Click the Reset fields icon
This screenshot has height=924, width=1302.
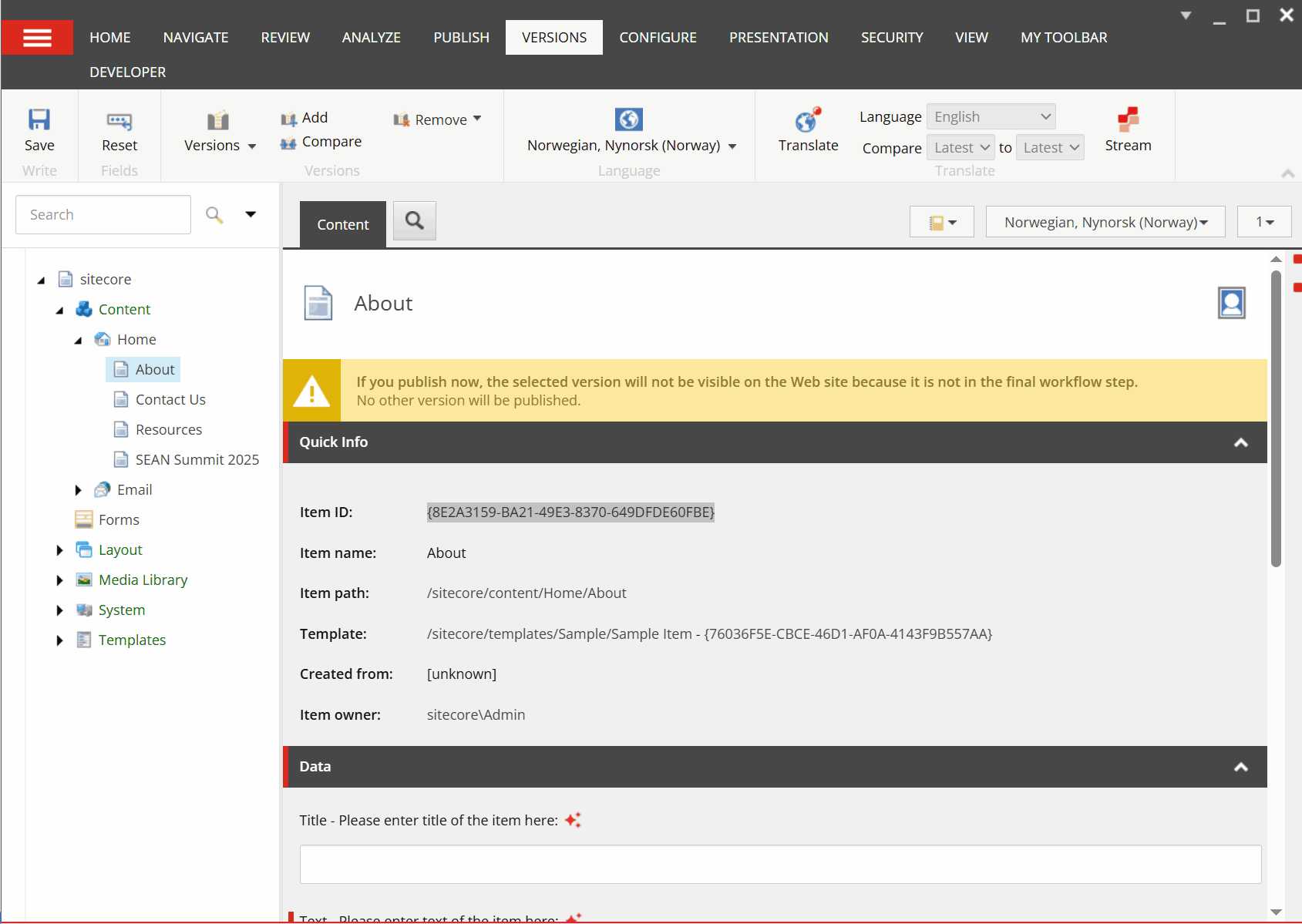click(x=119, y=121)
